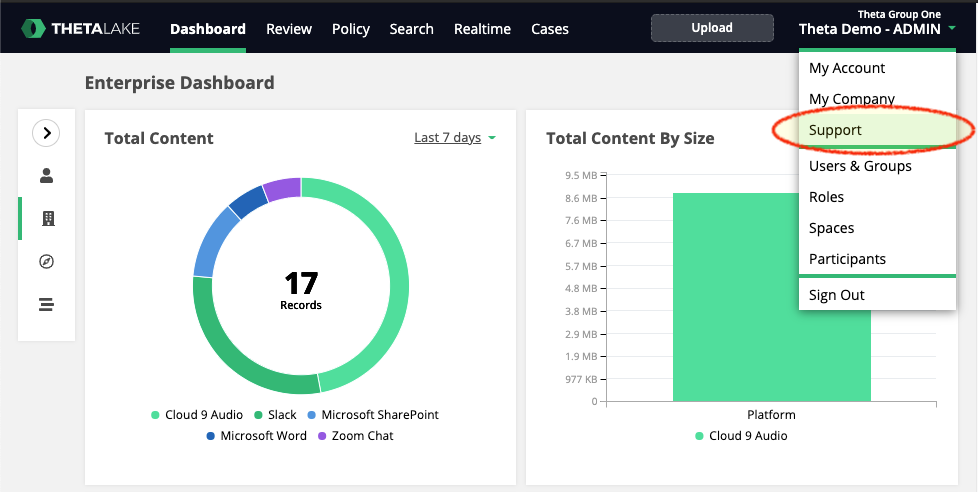
Task: Toggle the Slack legend entry
Action: (275, 415)
